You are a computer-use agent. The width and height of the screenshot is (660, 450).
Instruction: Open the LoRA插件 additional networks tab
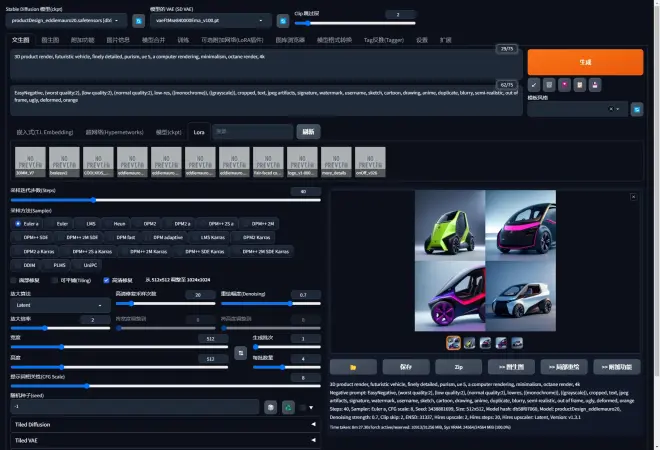(x=232, y=40)
